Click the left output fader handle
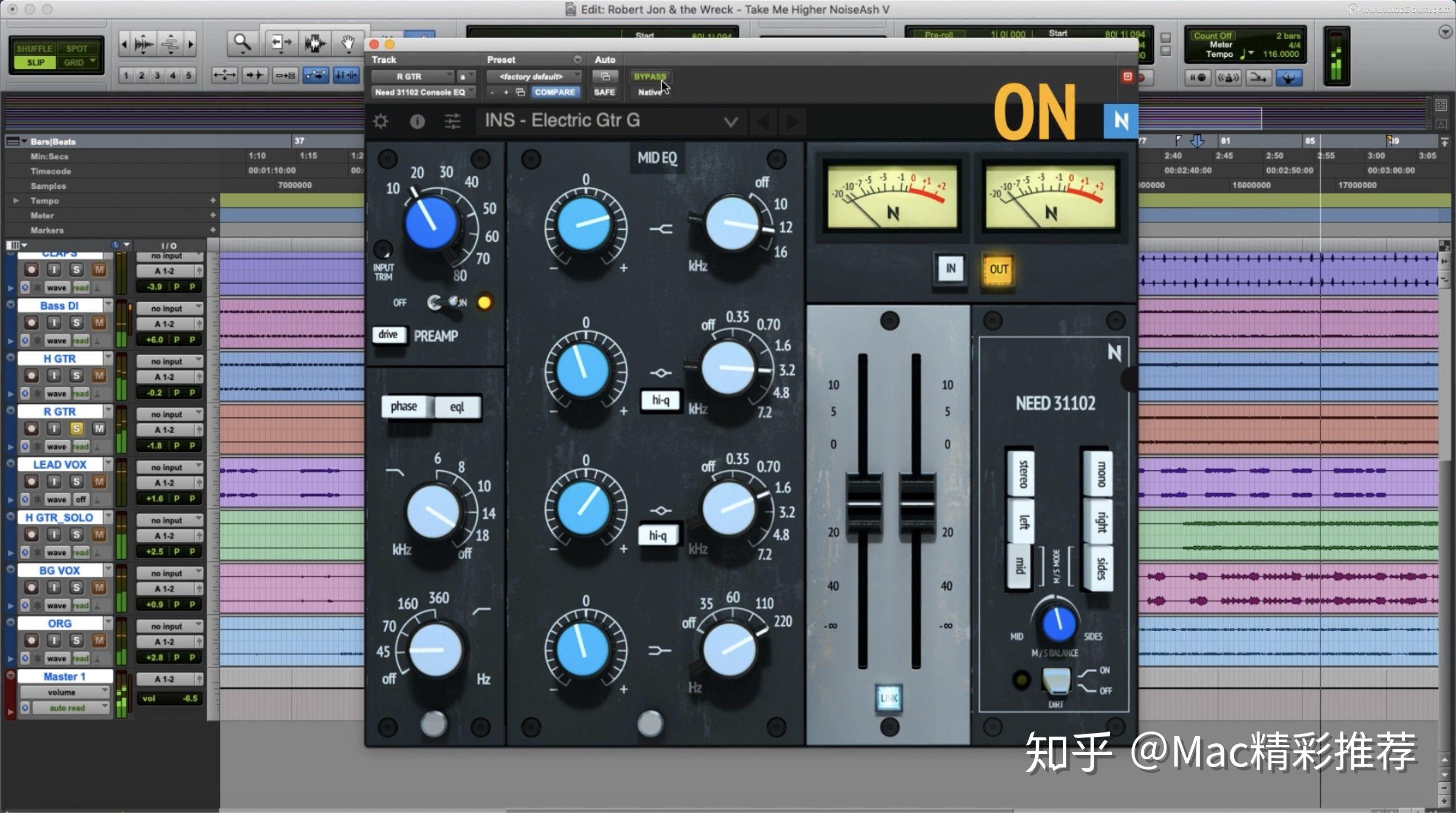This screenshot has height=813, width=1456. pyautogui.click(x=863, y=504)
